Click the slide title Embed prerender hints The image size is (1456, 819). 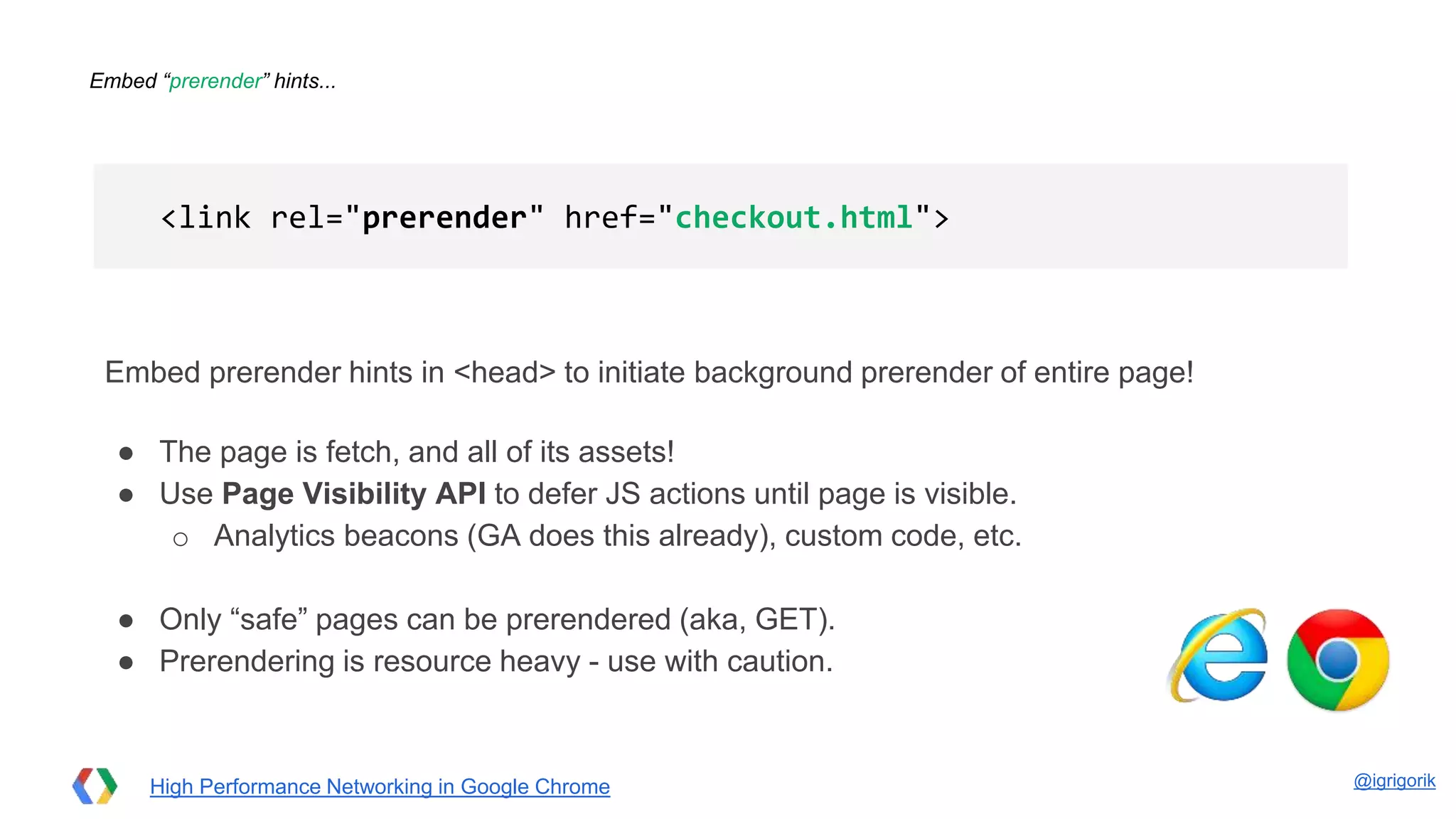[x=212, y=81]
